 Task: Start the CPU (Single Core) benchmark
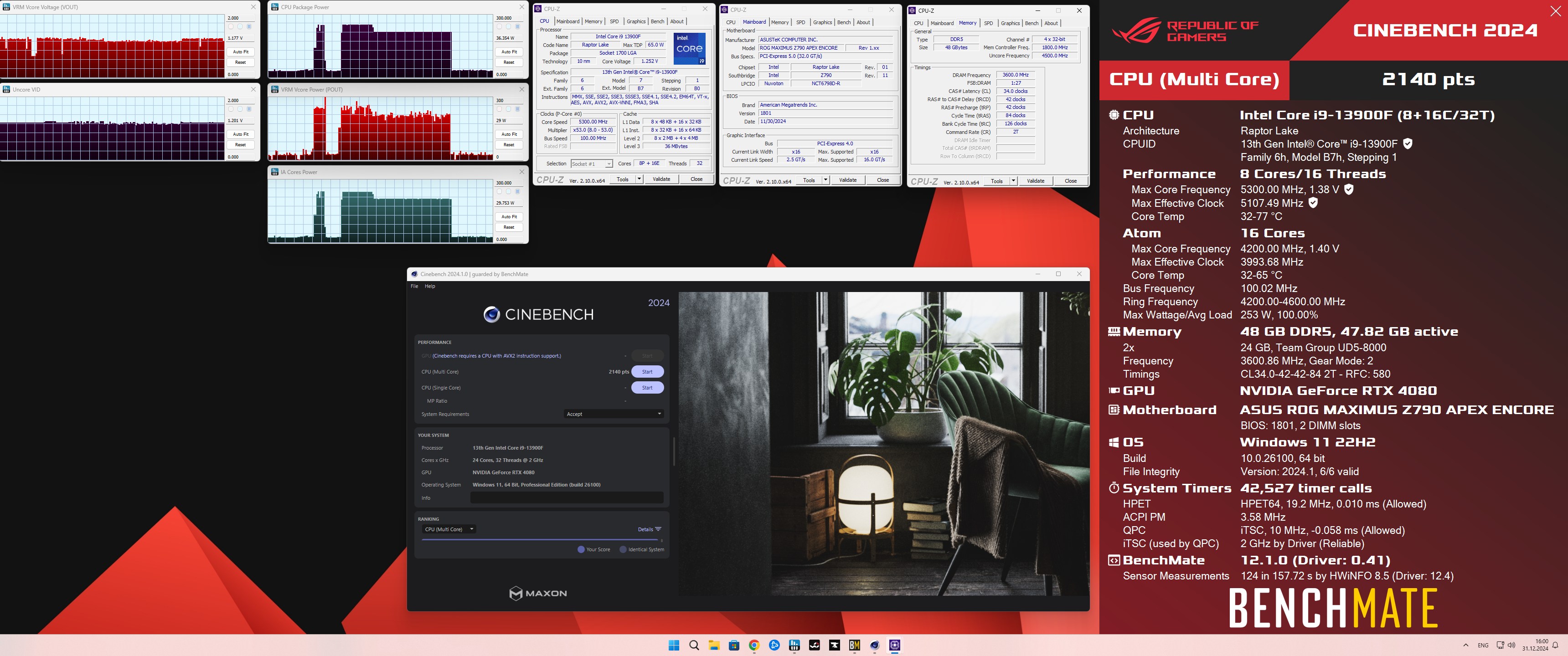click(x=647, y=388)
